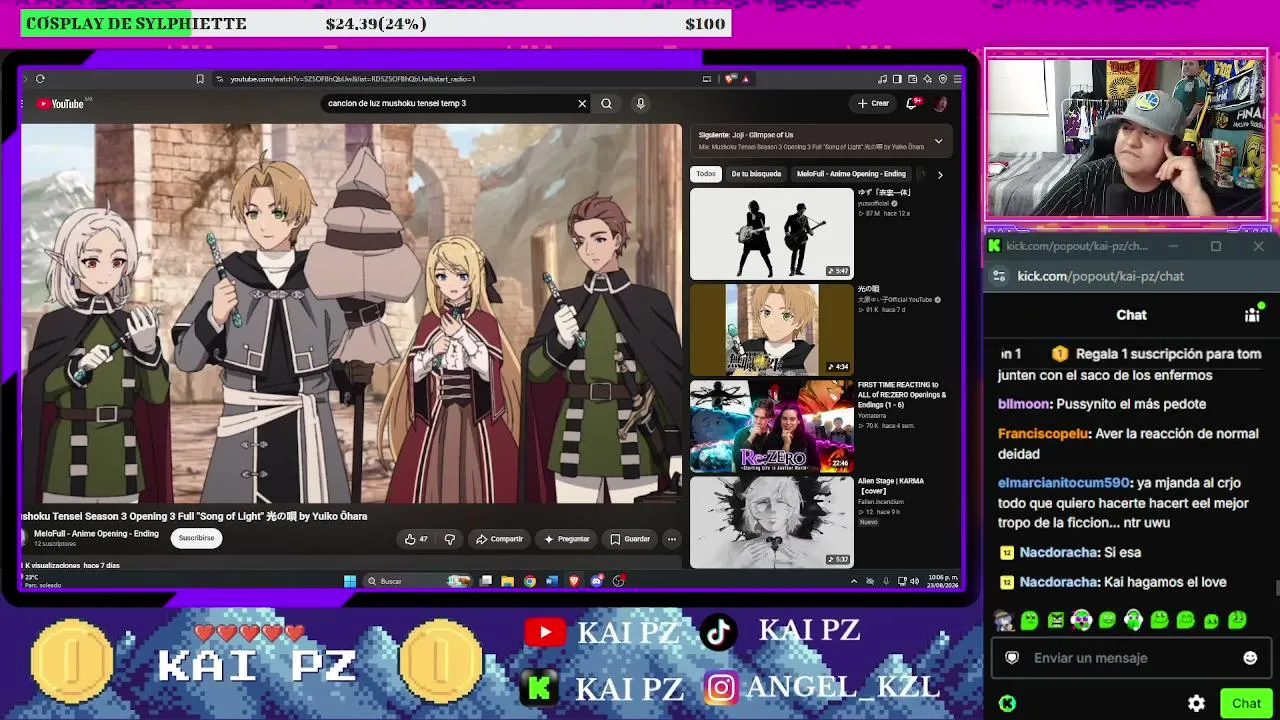The width and height of the screenshot is (1280, 720).
Task: Bookmark this page in the address bar
Action: [x=200, y=79]
